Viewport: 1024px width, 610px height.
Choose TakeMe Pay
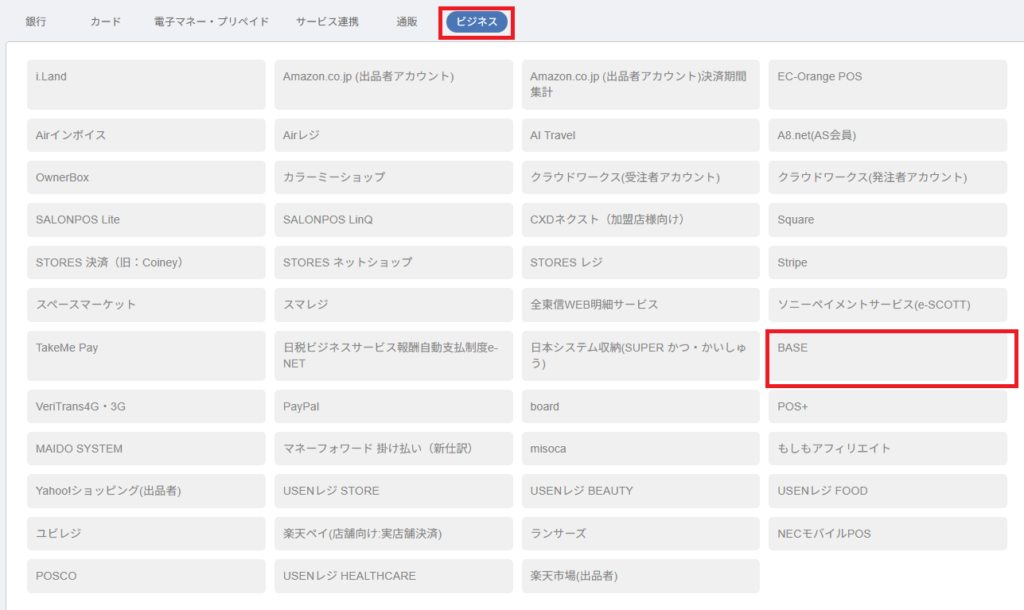point(146,356)
